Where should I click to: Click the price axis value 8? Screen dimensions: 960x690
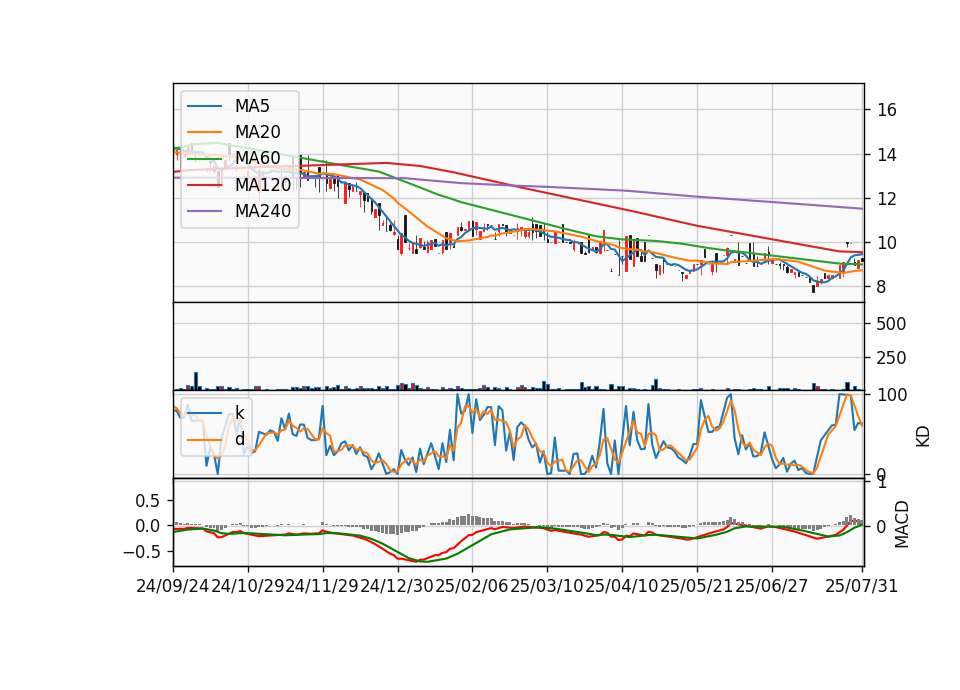pos(881,287)
